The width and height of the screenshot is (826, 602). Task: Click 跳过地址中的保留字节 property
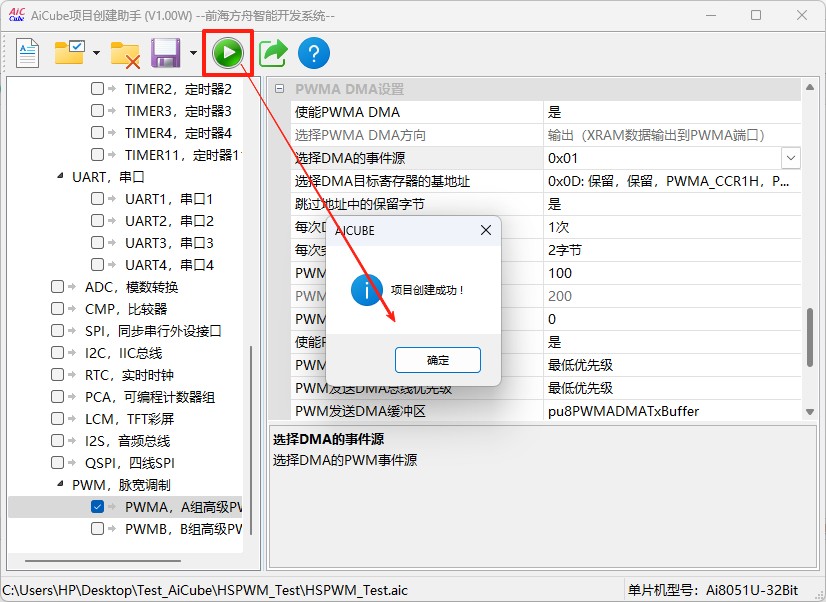pos(360,204)
